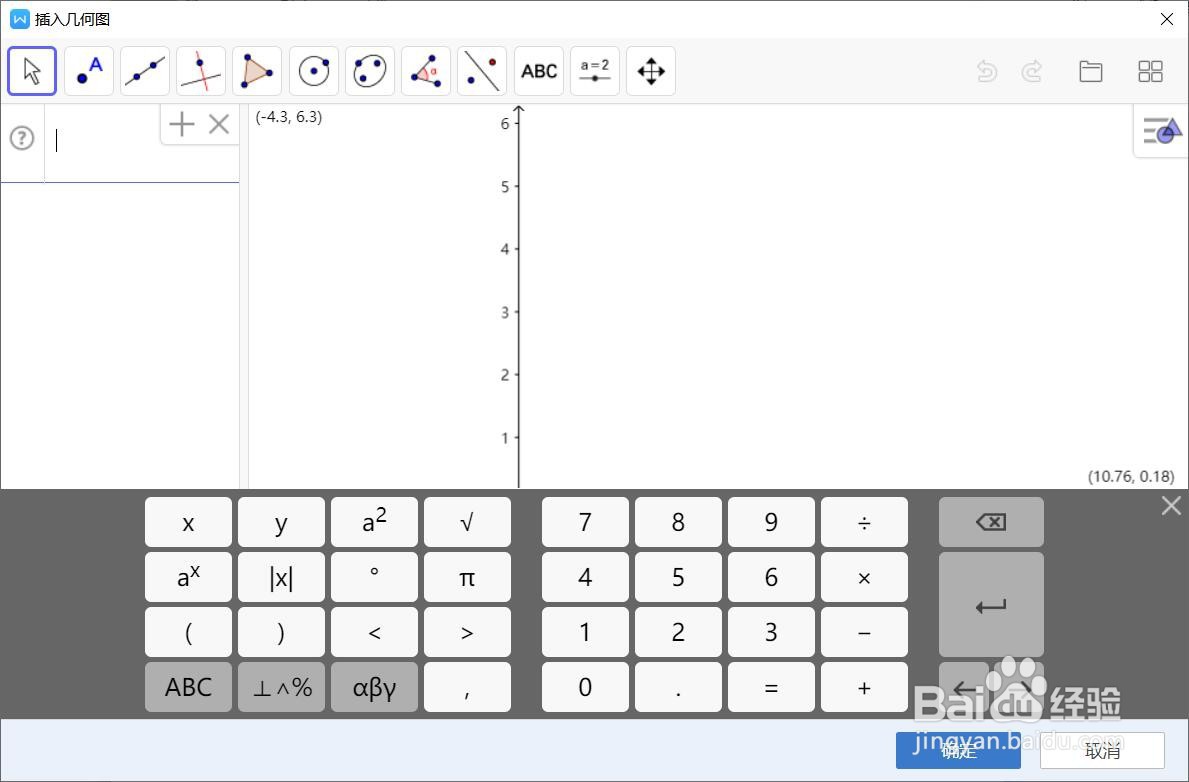
Task: Open the graphics style bar icon
Action: point(1162,131)
